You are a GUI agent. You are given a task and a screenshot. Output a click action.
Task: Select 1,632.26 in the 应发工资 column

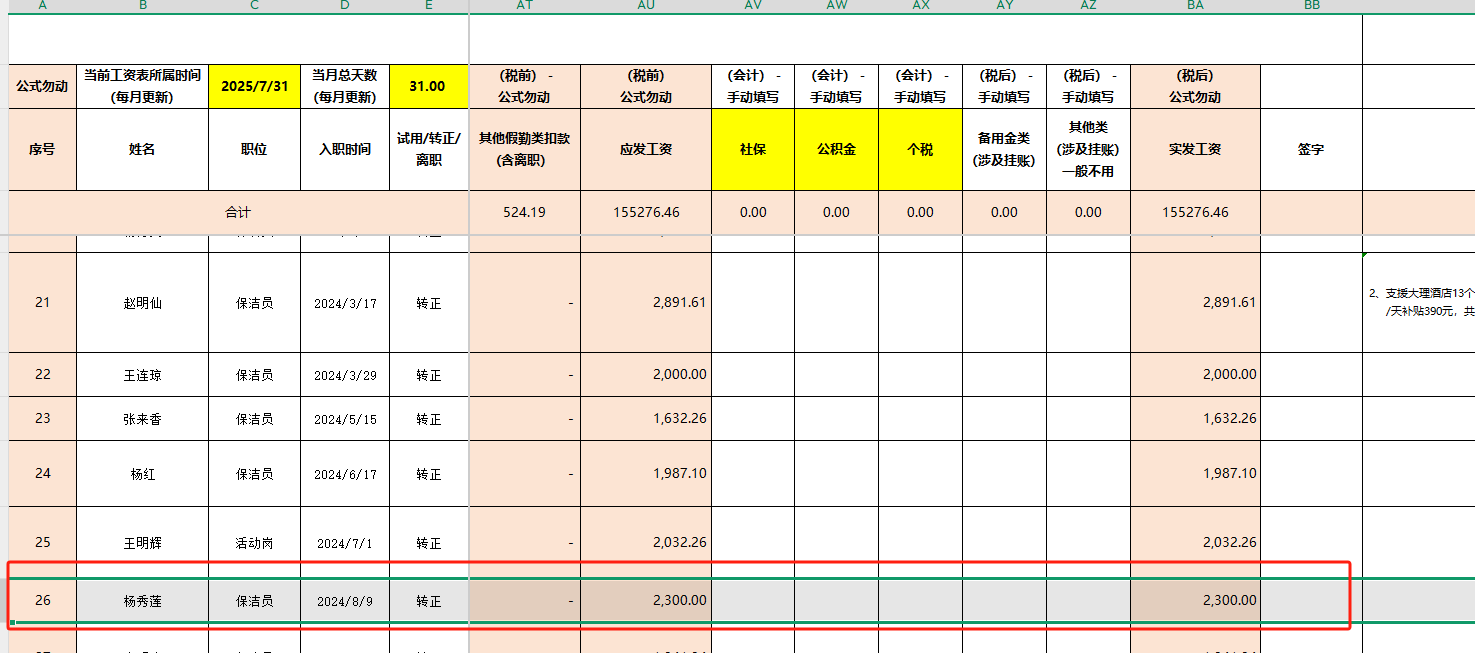pyautogui.click(x=646, y=418)
